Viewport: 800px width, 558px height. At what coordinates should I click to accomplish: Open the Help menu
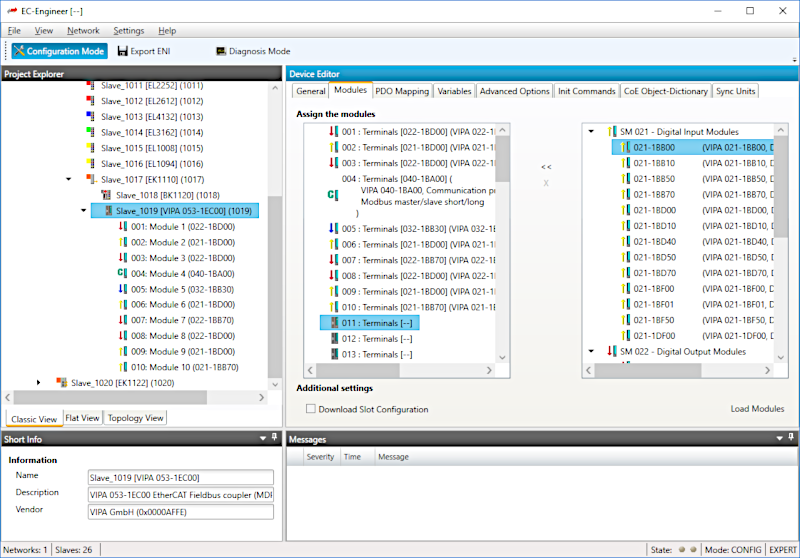point(167,31)
